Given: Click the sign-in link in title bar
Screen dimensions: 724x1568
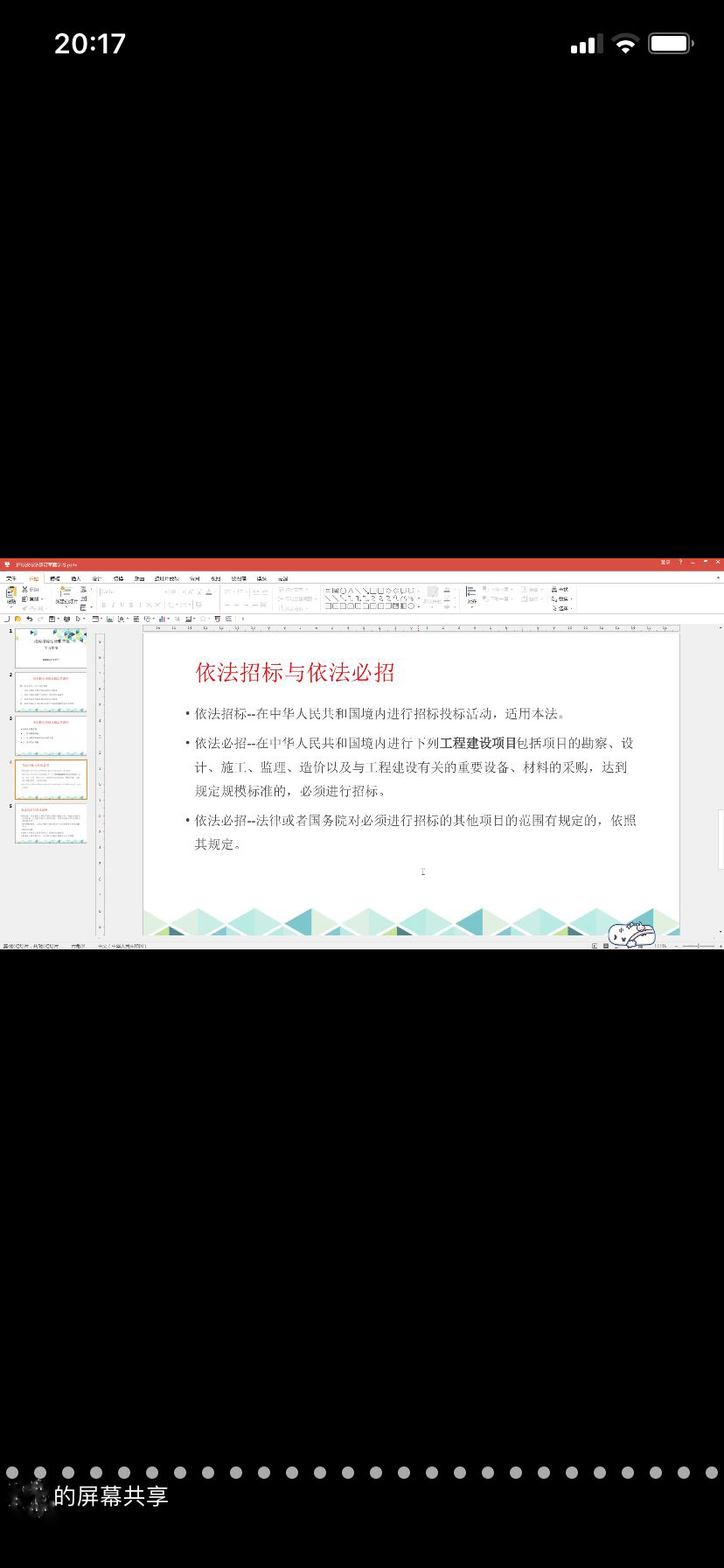Looking at the screenshot, I should click(x=665, y=563).
